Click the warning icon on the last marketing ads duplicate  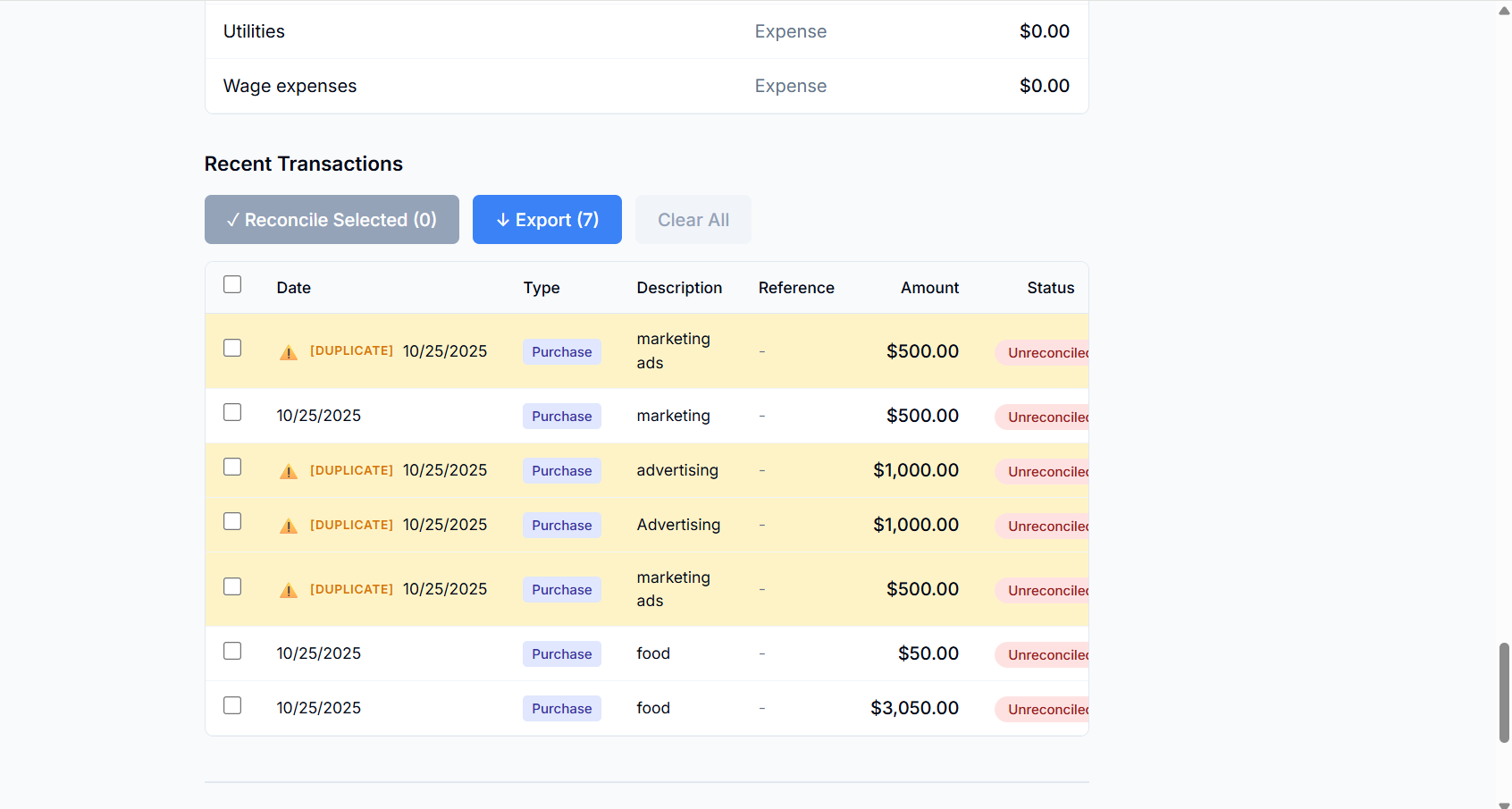[x=288, y=589]
